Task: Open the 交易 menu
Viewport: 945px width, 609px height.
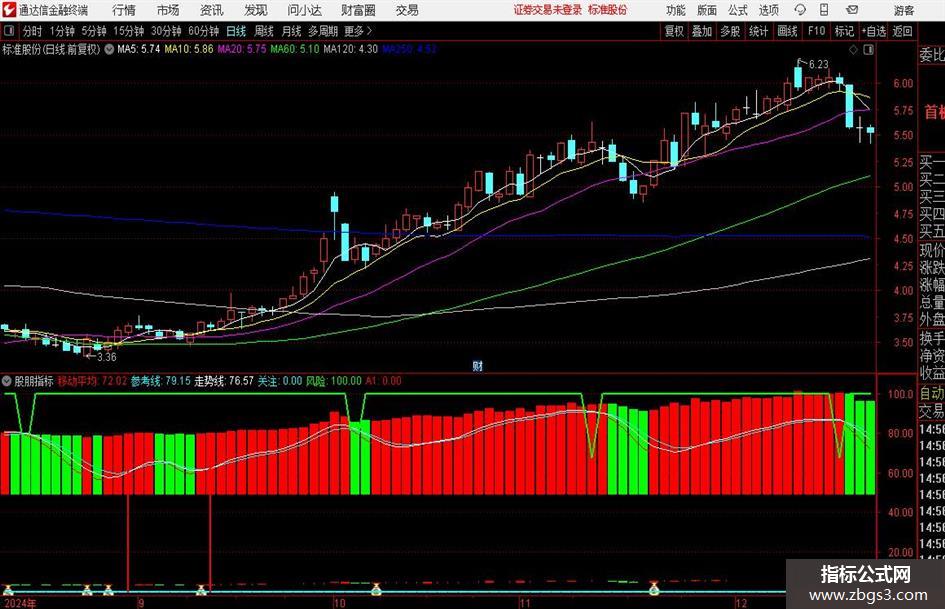Action: pyautogui.click(x=407, y=10)
